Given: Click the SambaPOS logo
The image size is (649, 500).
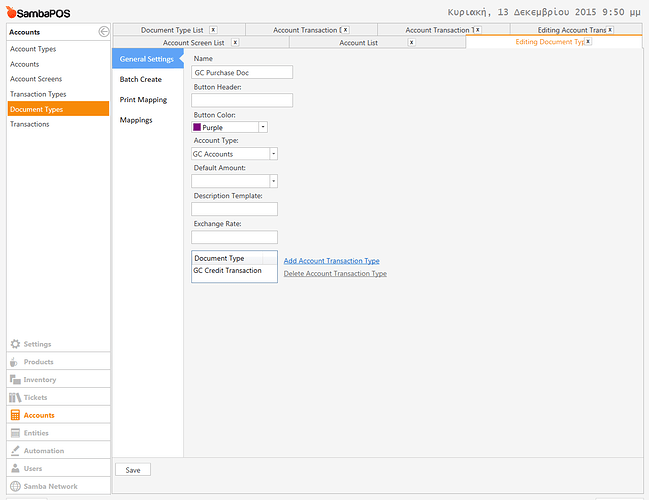Looking at the screenshot, I should point(38,13).
